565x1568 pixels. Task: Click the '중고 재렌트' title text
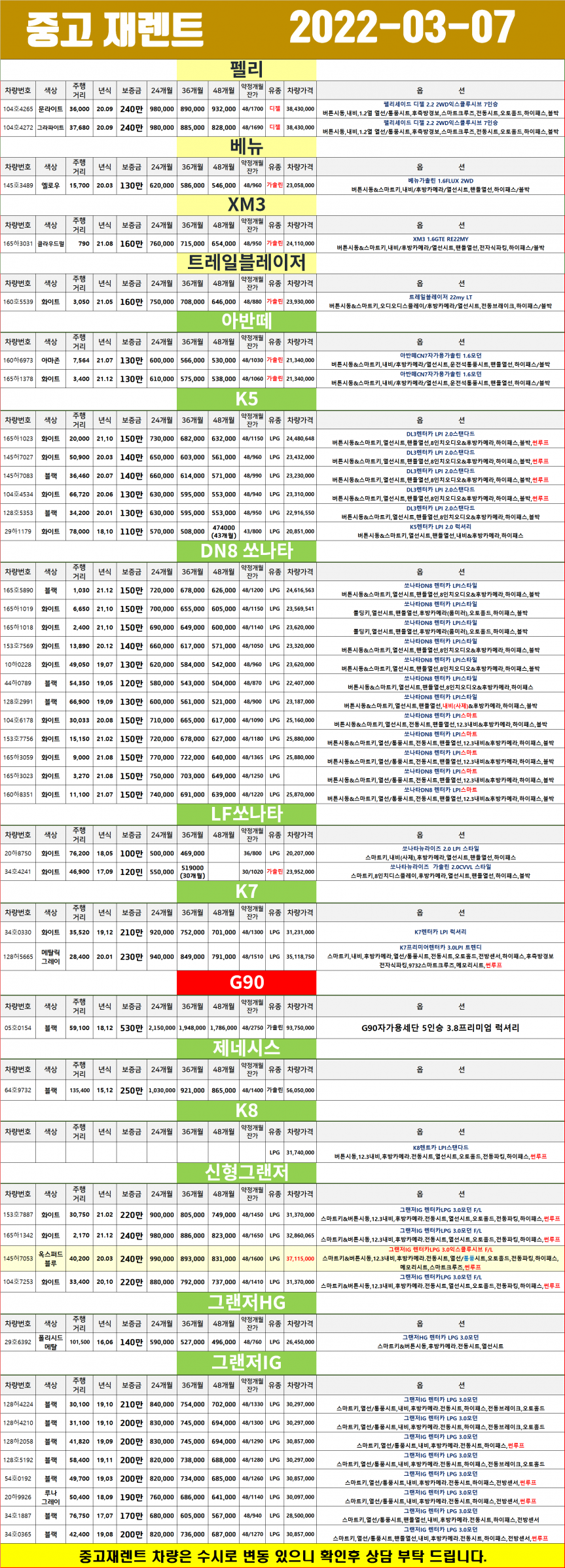pos(115,29)
